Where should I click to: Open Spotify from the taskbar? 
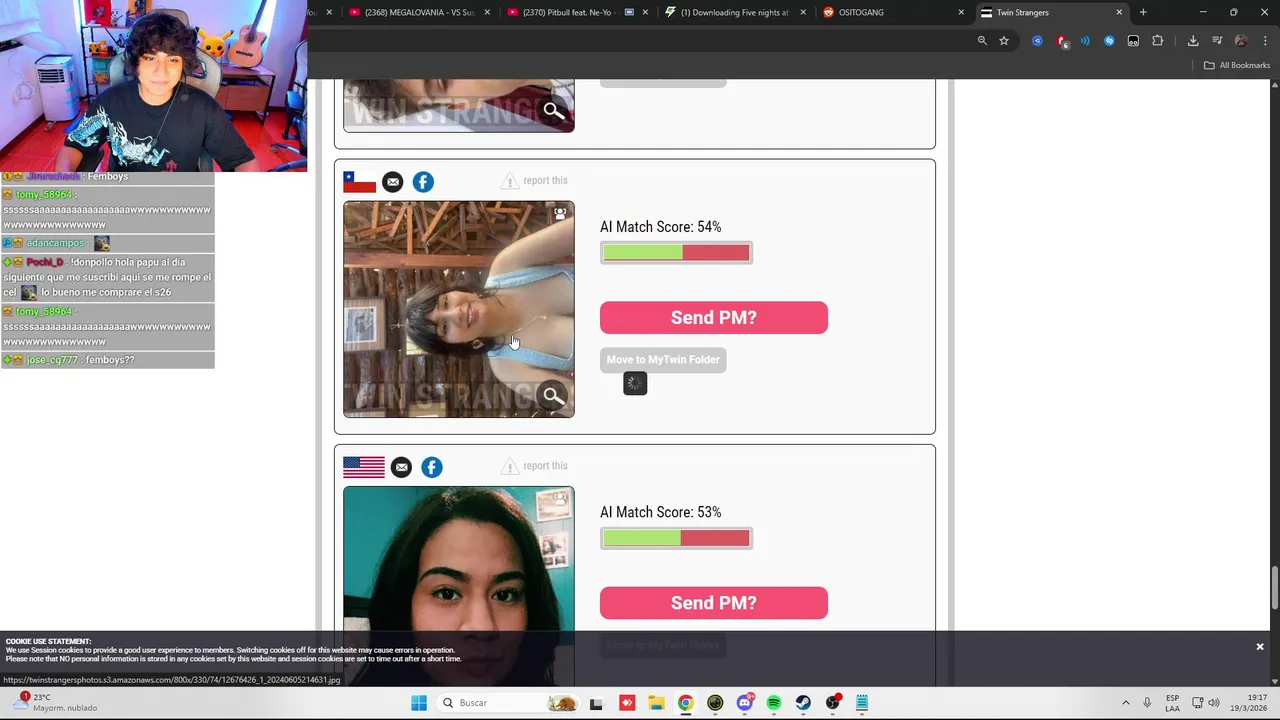(x=774, y=703)
